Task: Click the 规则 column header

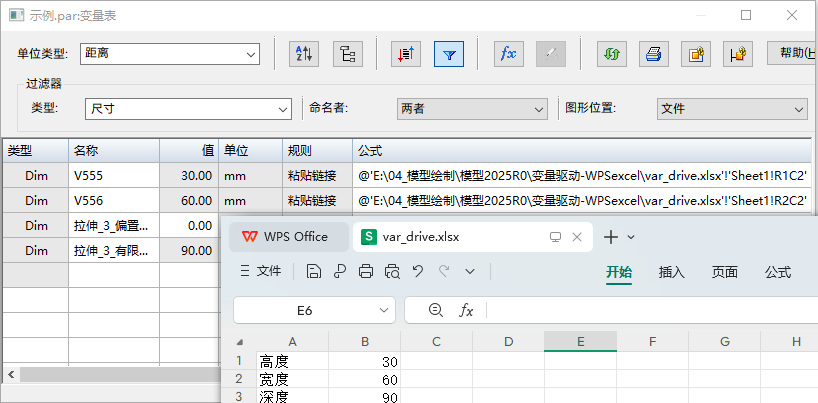Action: [x=317, y=151]
